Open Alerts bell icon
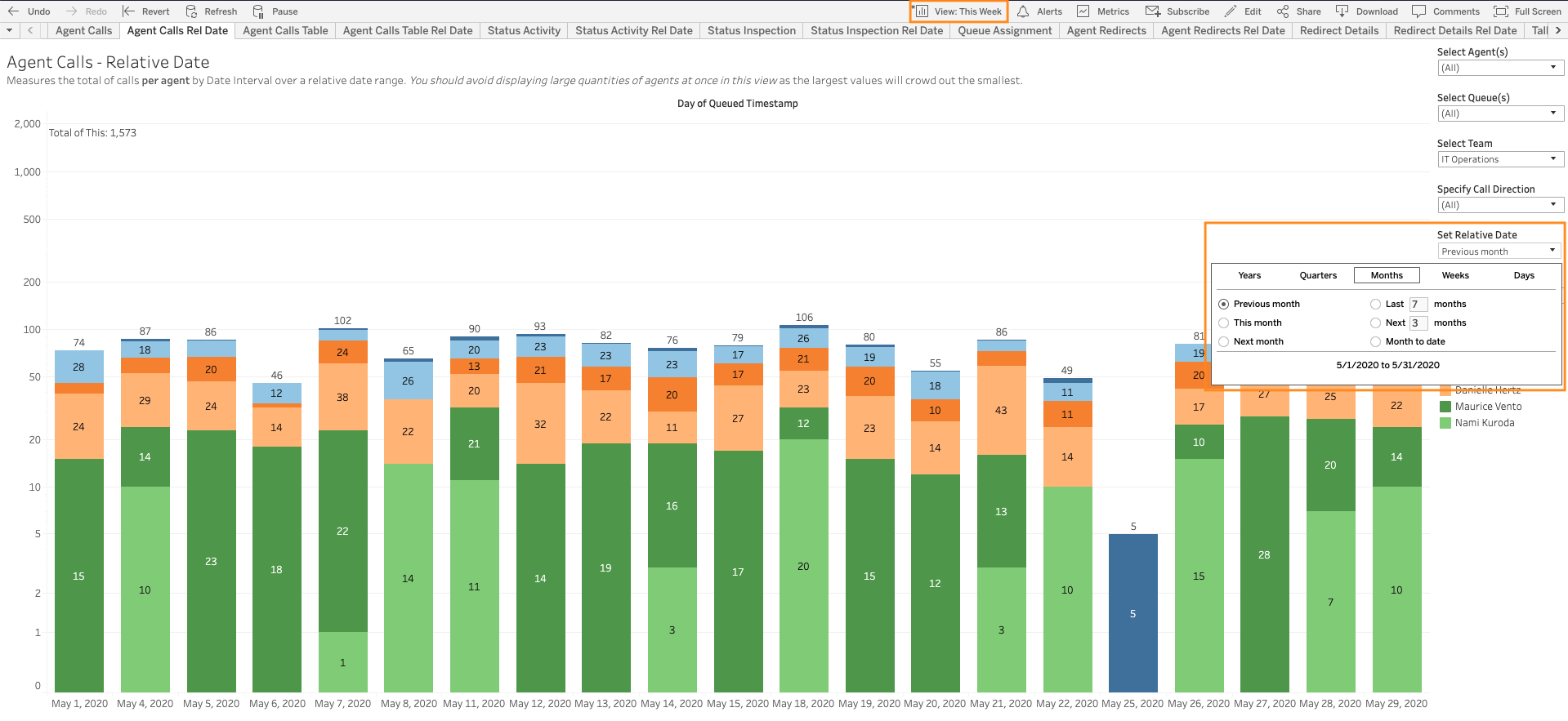The width and height of the screenshot is (1568, 721). tap(1023, 11)
